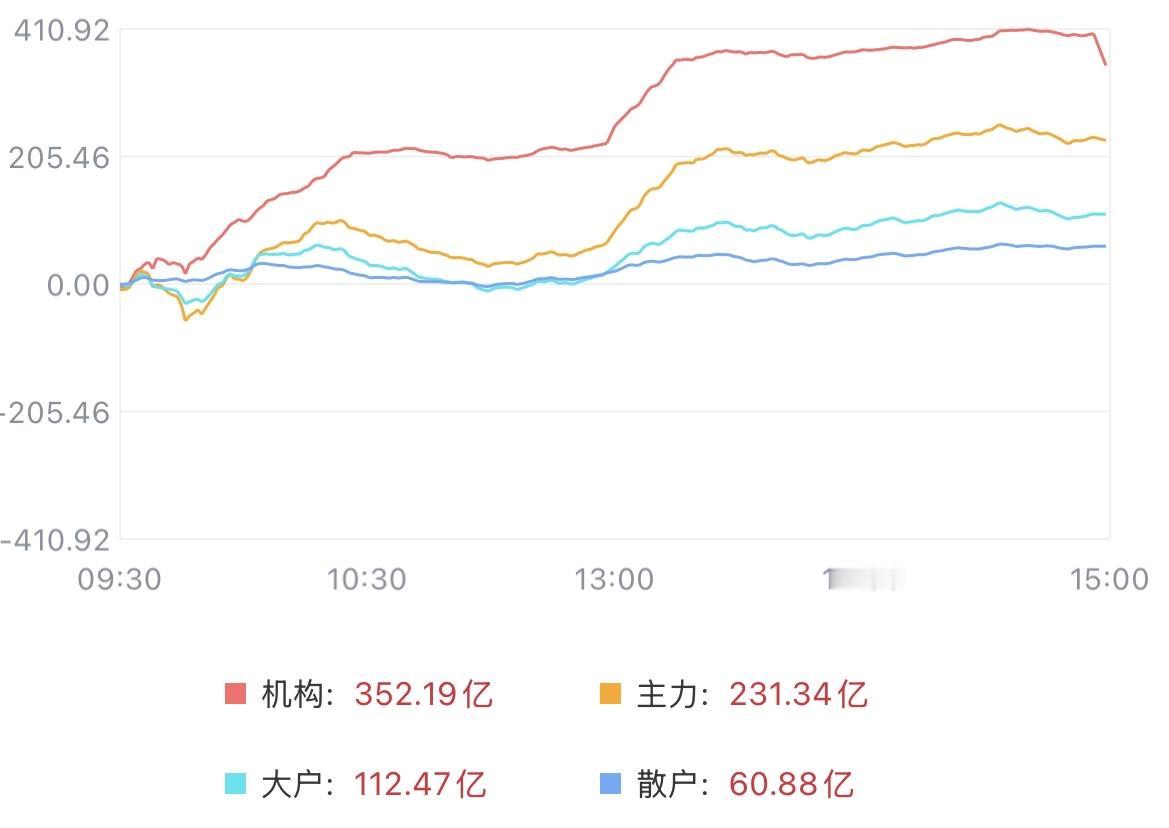Click the 410.92 y-axis label

[x=62, y=31]
